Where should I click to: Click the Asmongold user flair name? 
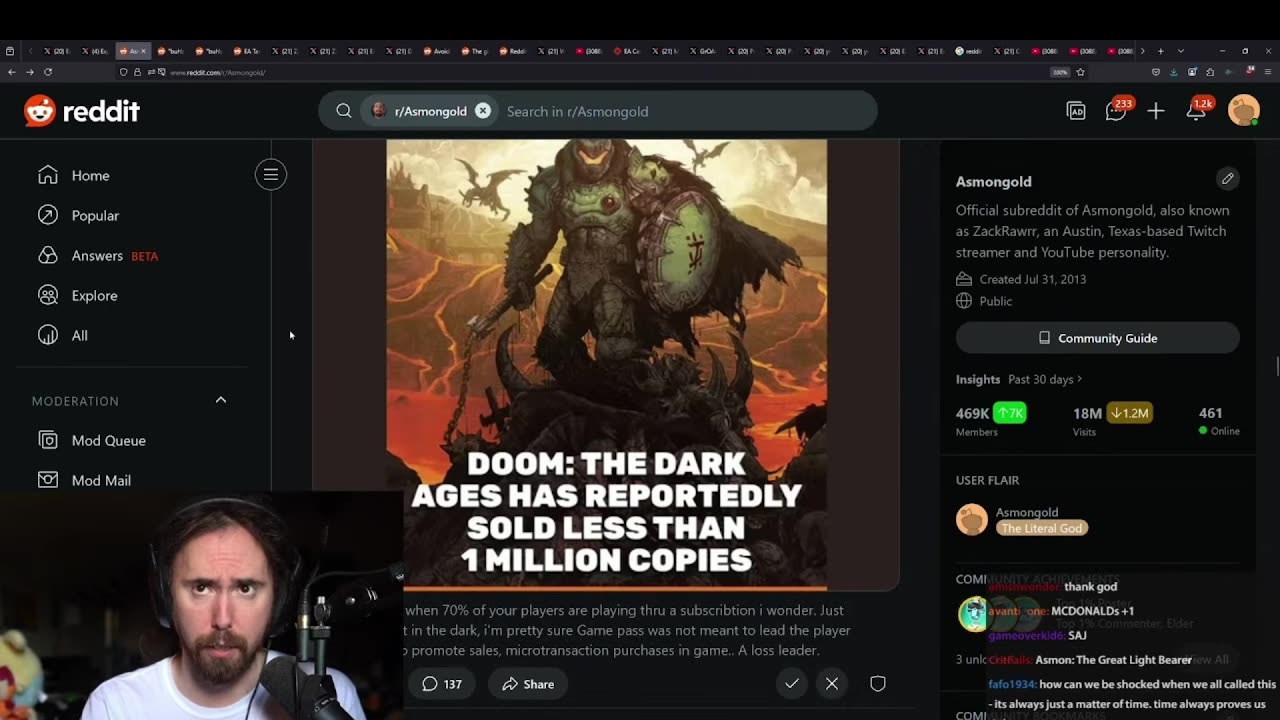[x=1027, y=512]
